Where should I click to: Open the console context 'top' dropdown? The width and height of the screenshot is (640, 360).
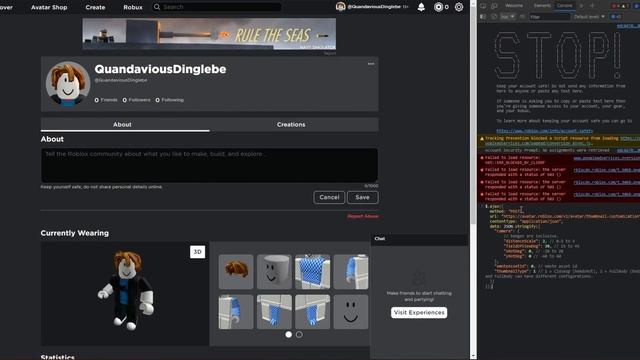coord(508,17)
